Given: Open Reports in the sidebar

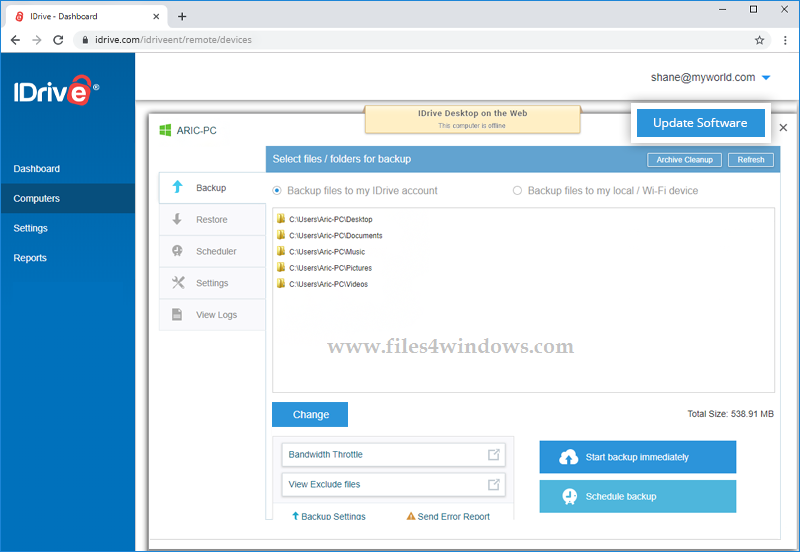Looking at the screenshot, I should (30, 258).
